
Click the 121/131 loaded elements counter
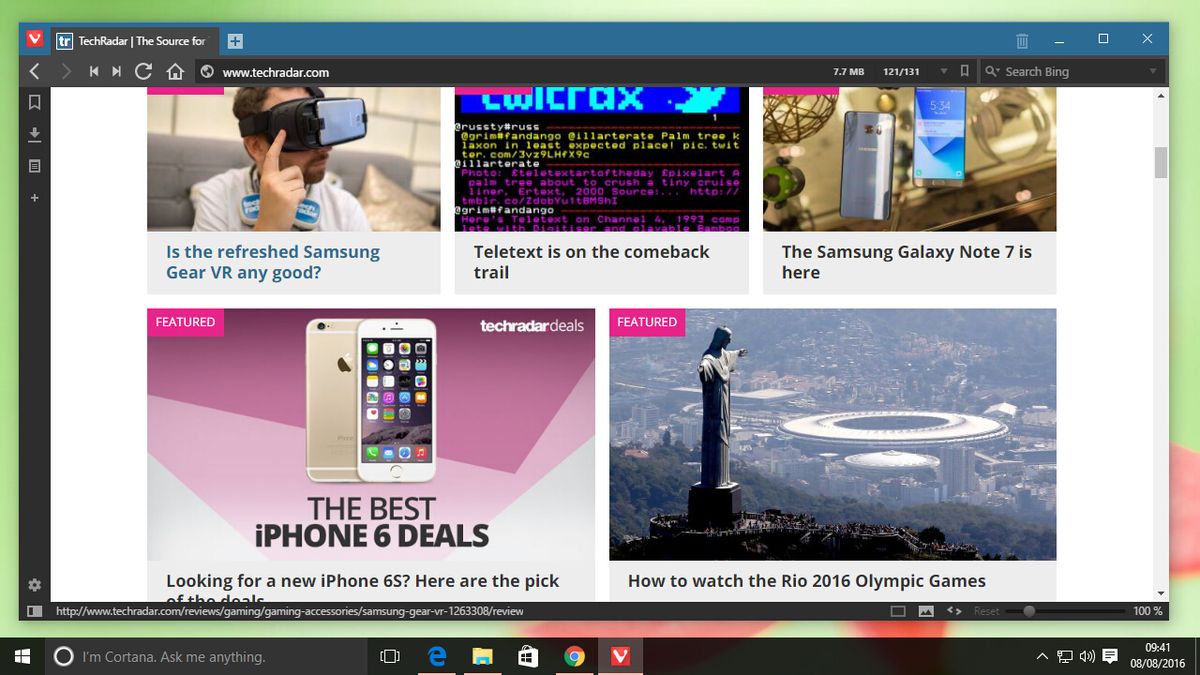coord(901,72)
